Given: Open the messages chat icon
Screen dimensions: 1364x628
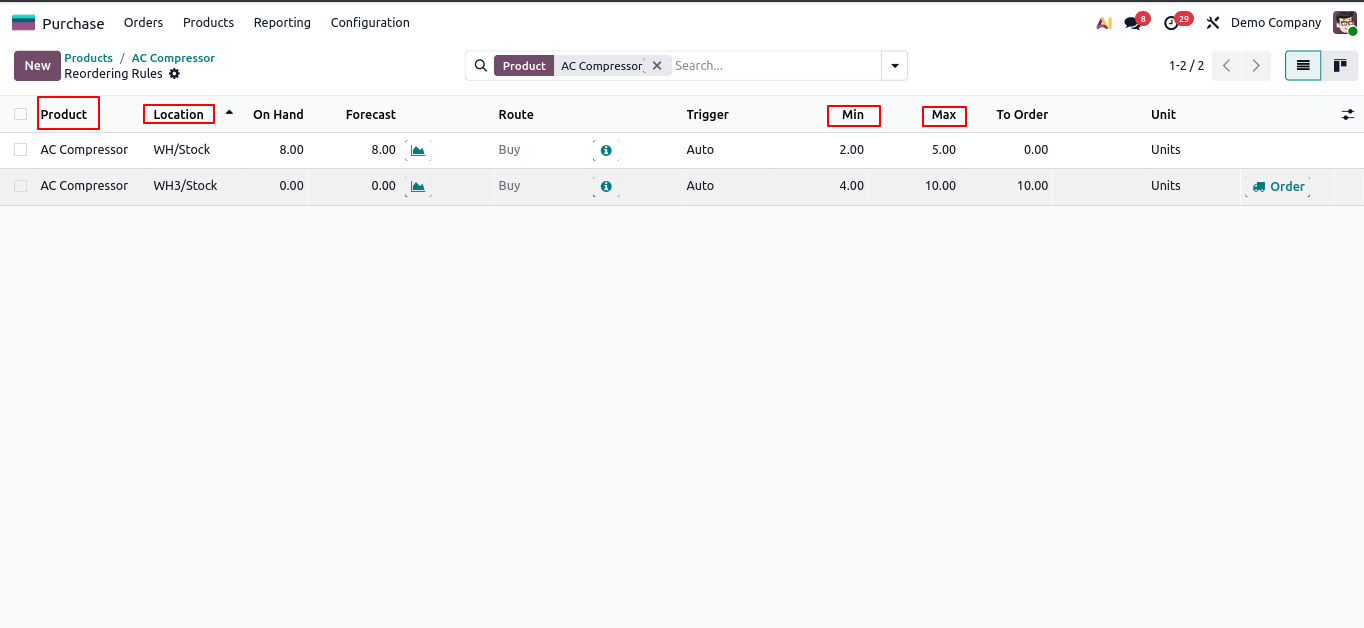Looking at the screenshot, I should click(x=1132, y=23).
